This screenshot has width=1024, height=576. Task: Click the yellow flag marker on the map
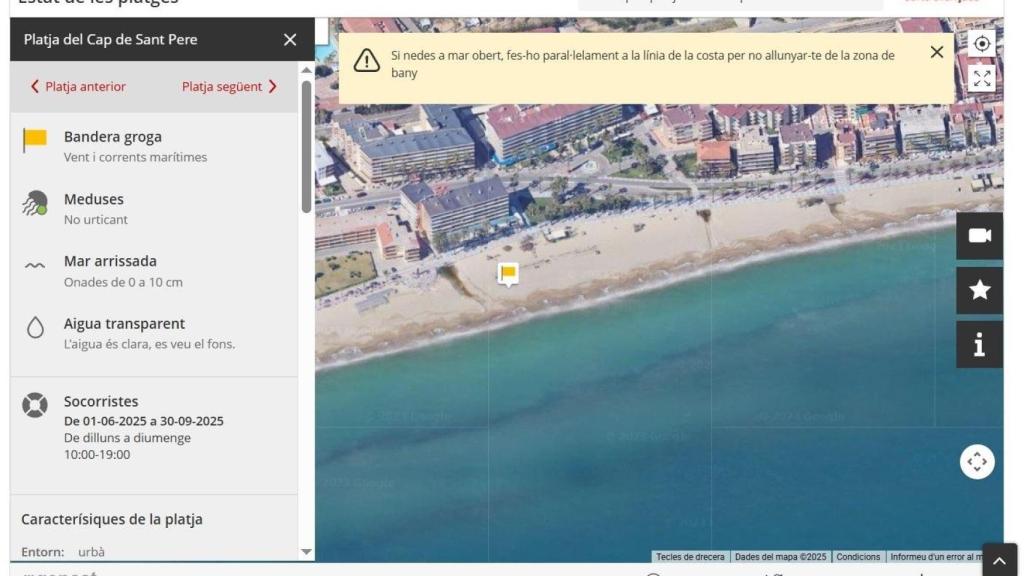coord(506,272)
